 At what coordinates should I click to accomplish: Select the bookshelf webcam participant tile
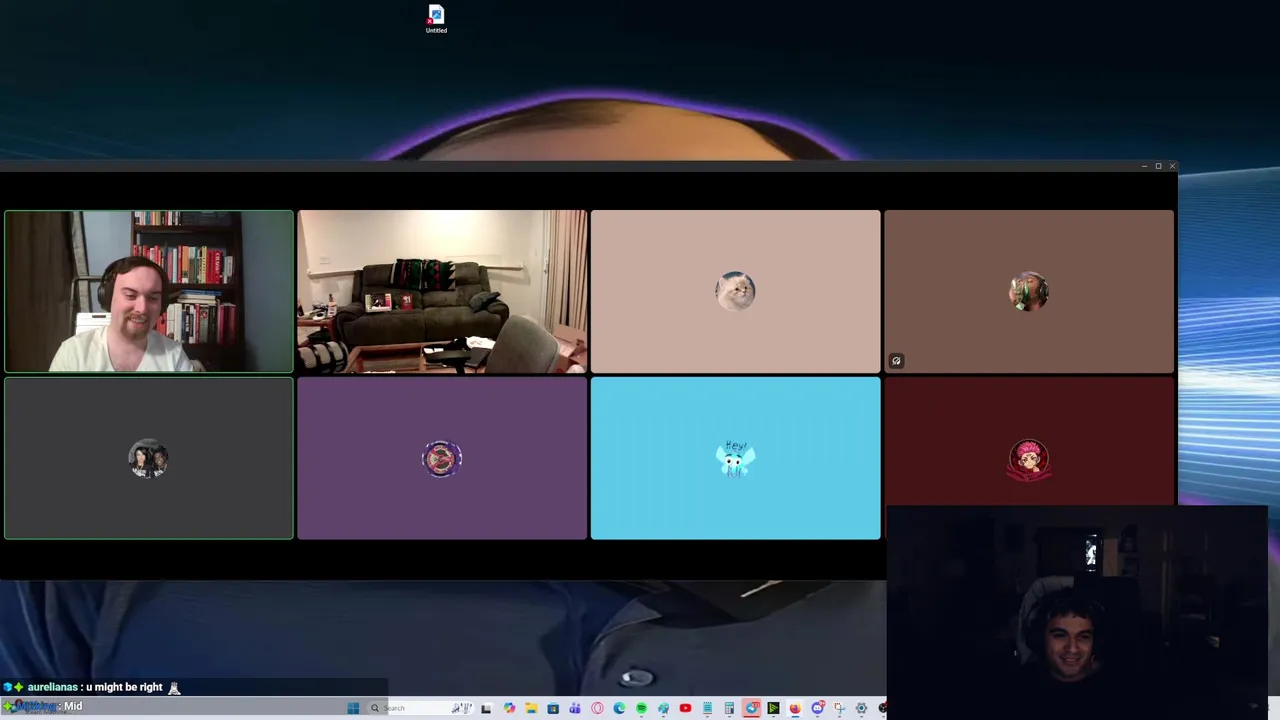149,291
